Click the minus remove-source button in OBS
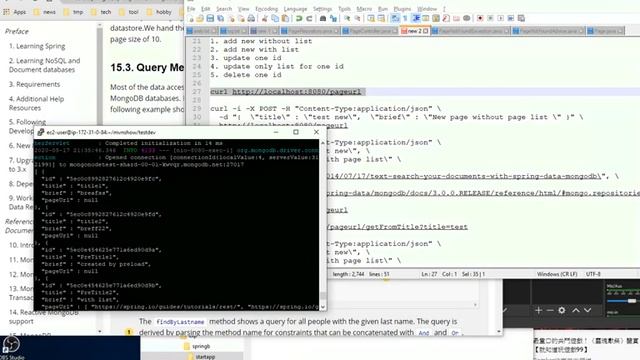The image size is (640, 360). click(550, 311)
